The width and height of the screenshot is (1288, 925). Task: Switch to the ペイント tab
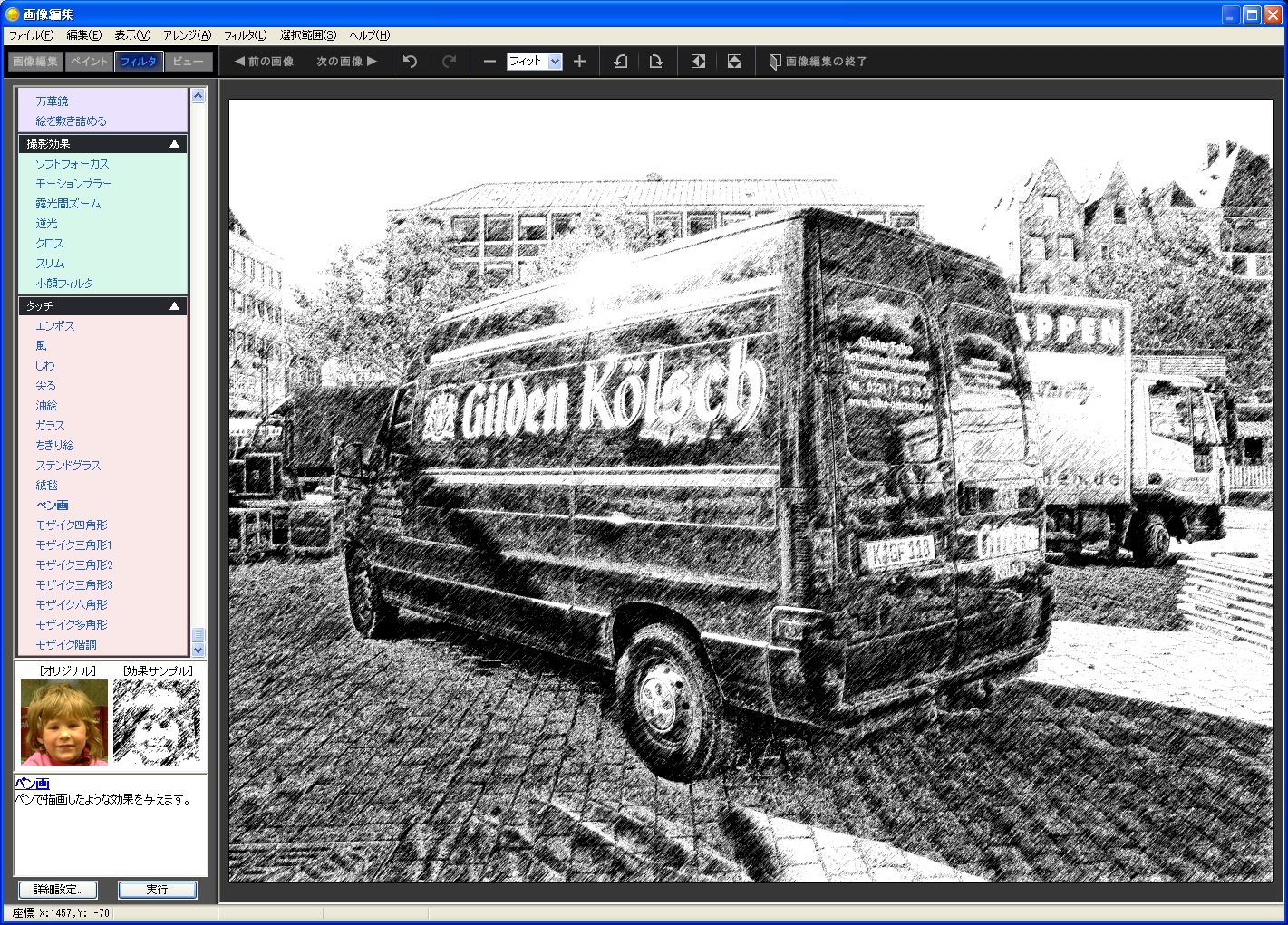click(89, 61)
